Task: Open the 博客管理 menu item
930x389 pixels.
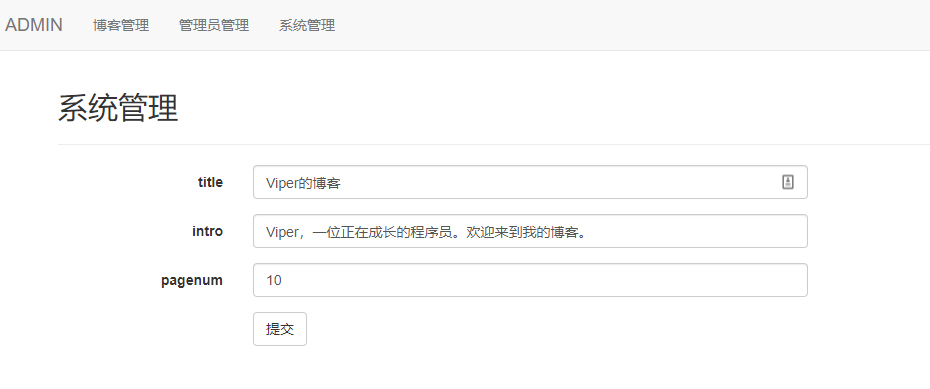Action: (121, 25)
